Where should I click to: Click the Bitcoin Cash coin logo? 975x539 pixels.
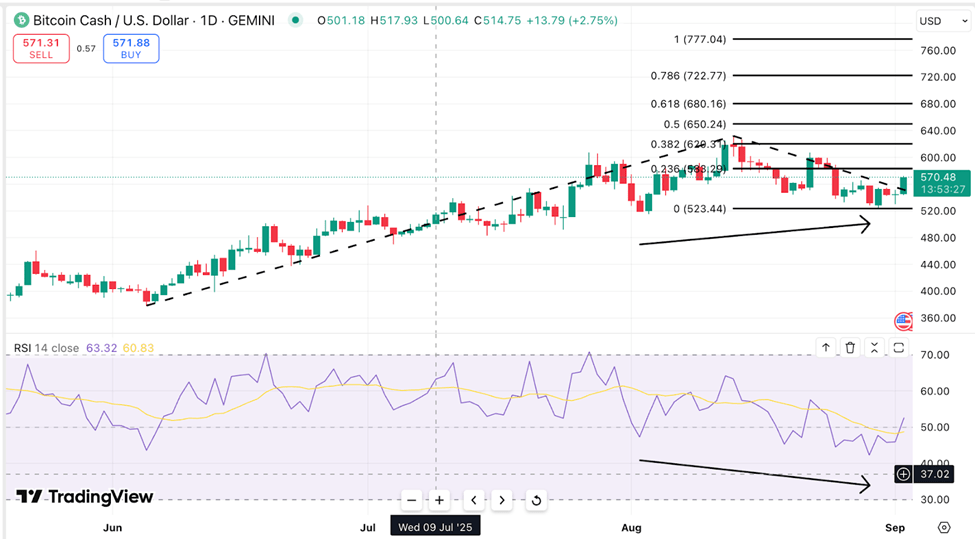(20, 20)
